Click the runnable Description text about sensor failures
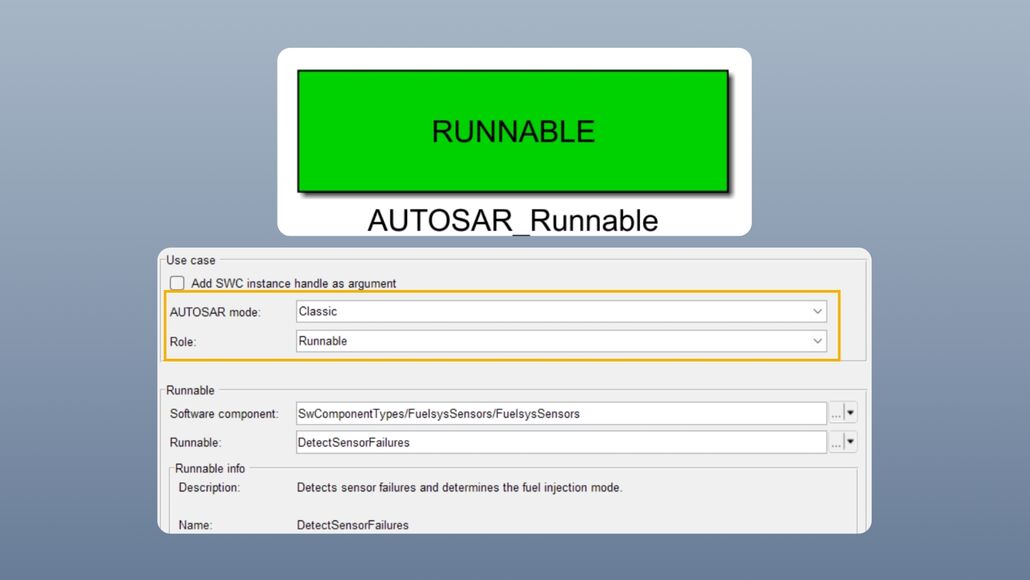Image resolution: width=1030 pixels, height=580 pixels. pyautogui.click(x=459, y=488)
